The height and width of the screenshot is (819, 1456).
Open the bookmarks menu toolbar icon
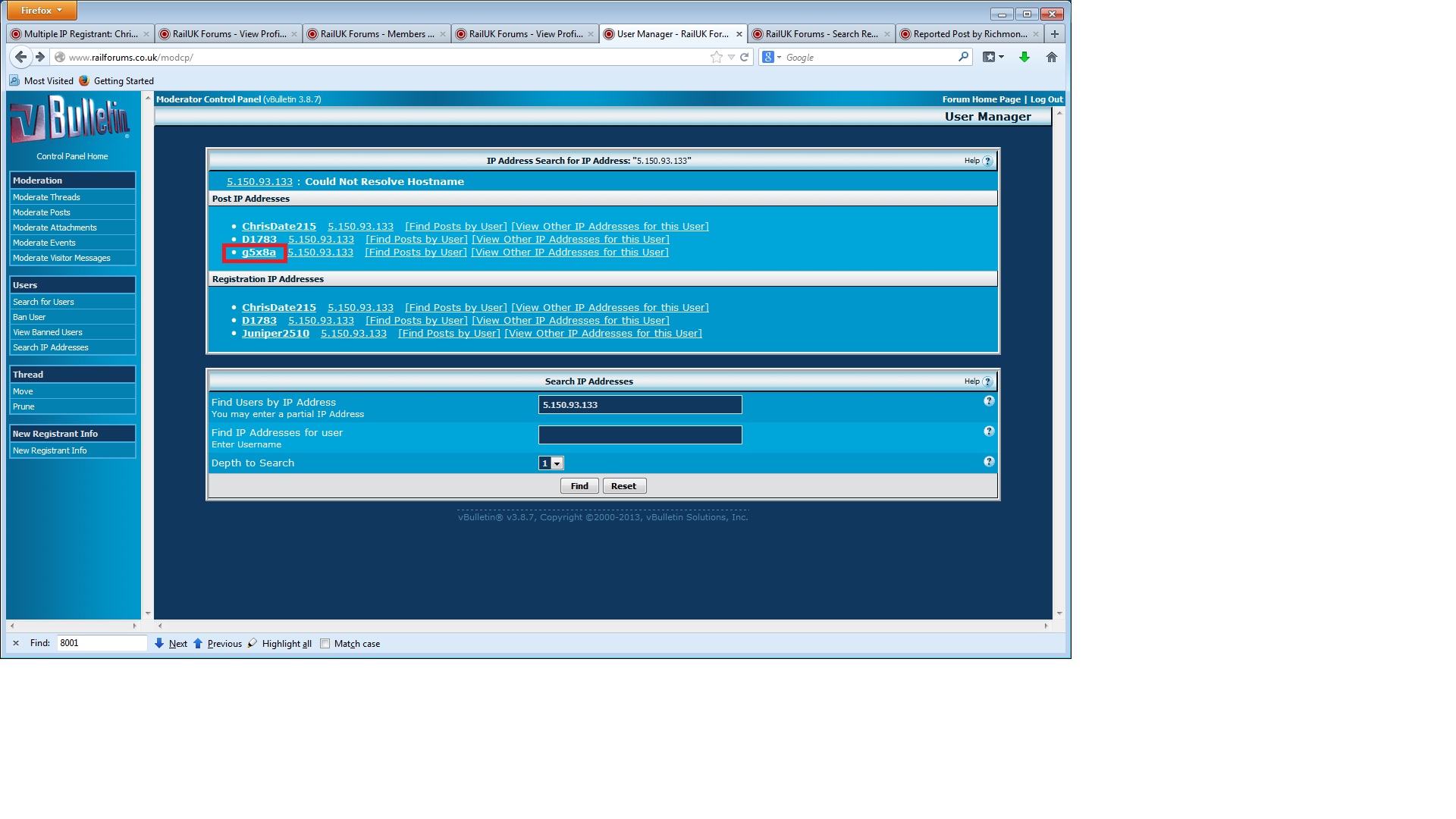[x=993, y=57]
